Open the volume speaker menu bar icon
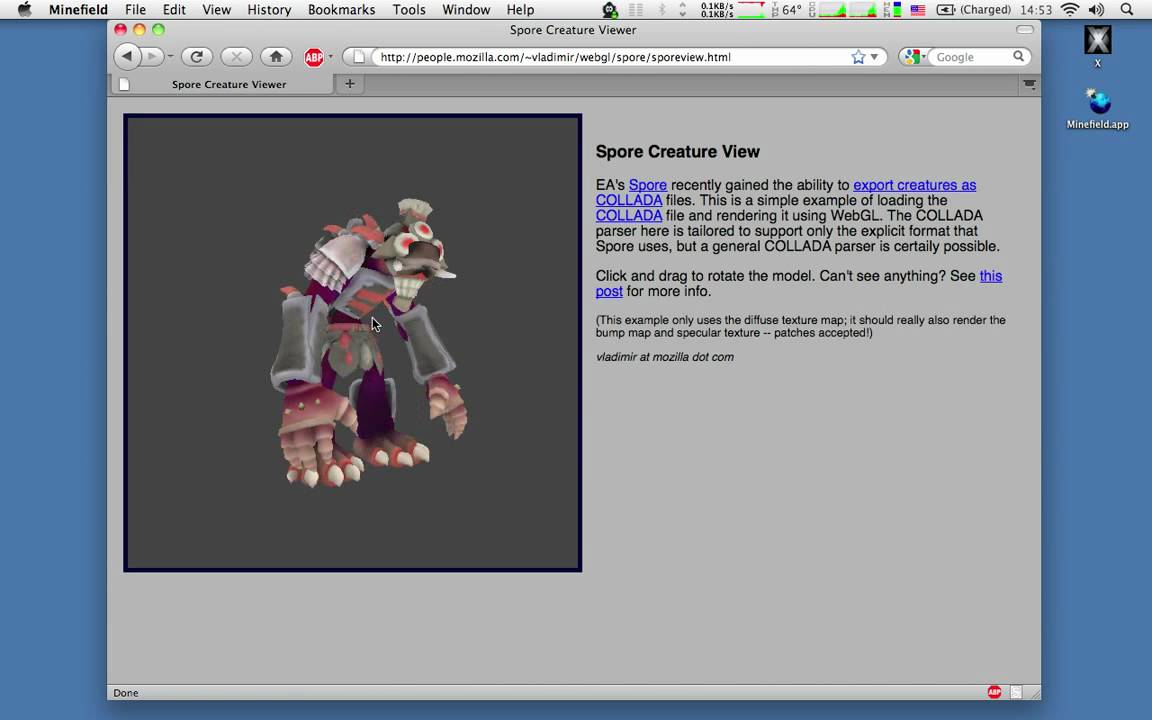 1096,10
